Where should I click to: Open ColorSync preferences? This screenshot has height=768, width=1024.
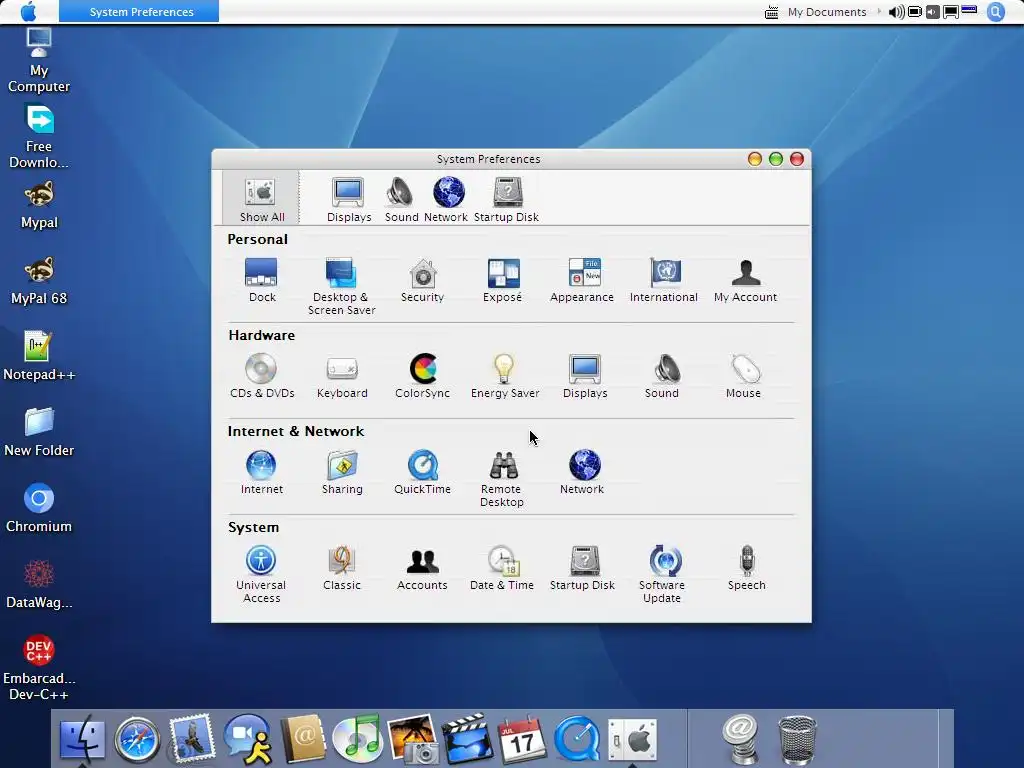click(x=423, y=376)
